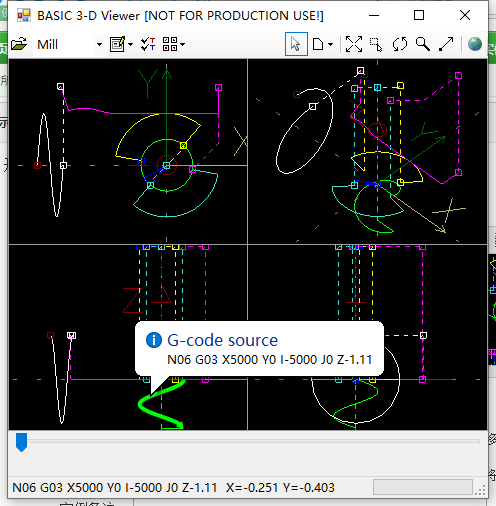The width and height of the screenshot is (496, 506).
Task: Click the G-code source tooltip balloon
Action: (259, 349)
